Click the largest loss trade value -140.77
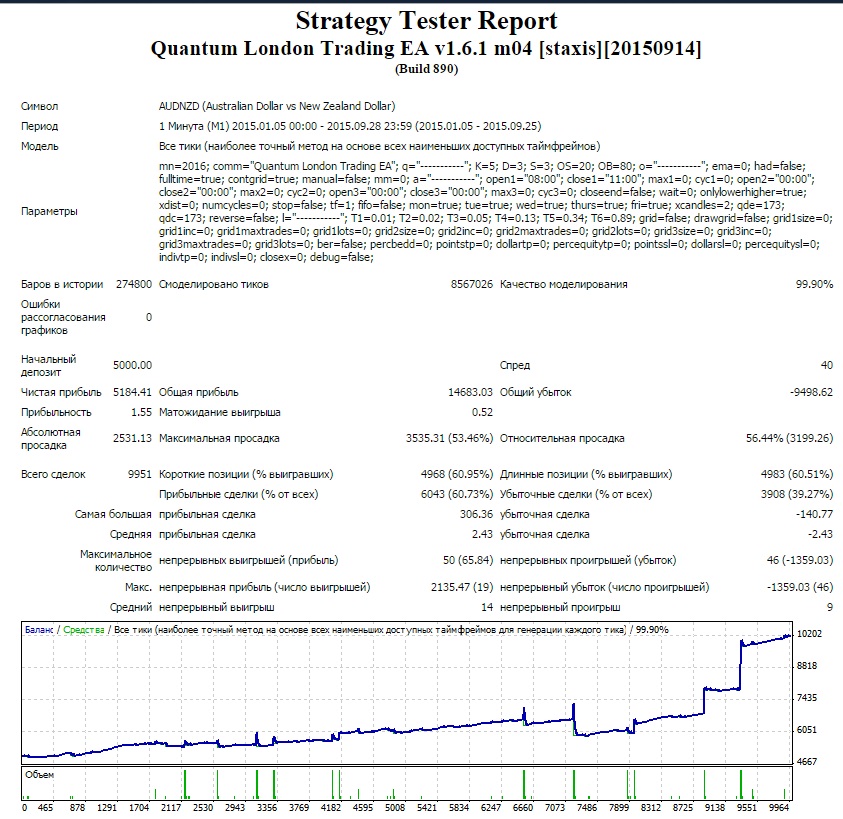Viewport: 843px width, 819px height. pyautogui.click(x=814, y=514)
